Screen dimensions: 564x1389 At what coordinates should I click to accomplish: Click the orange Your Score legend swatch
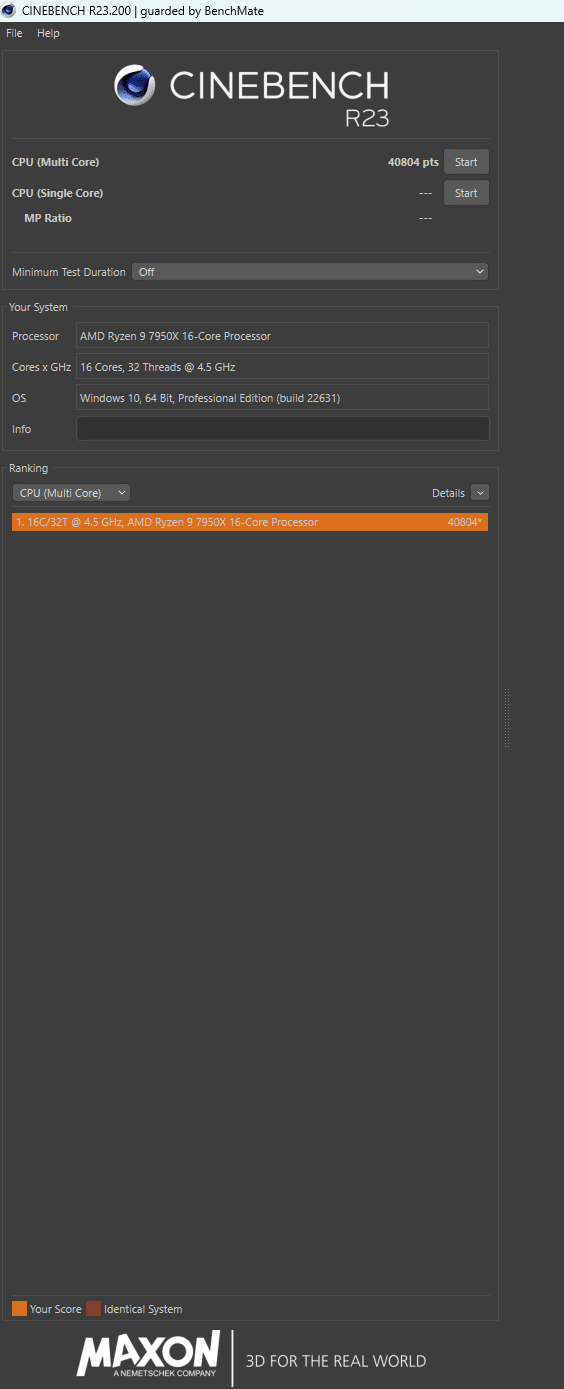19,1309
